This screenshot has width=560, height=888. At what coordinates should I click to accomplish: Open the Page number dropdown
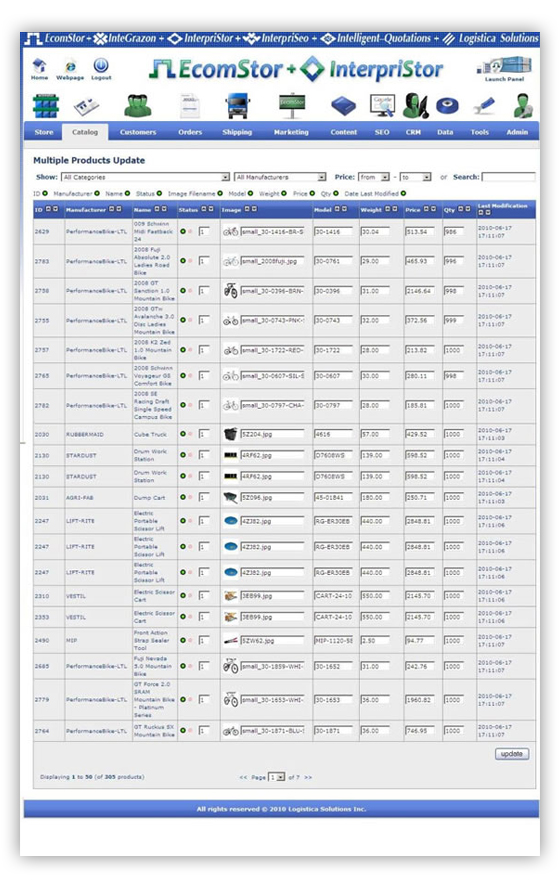[x=276, y=777]
